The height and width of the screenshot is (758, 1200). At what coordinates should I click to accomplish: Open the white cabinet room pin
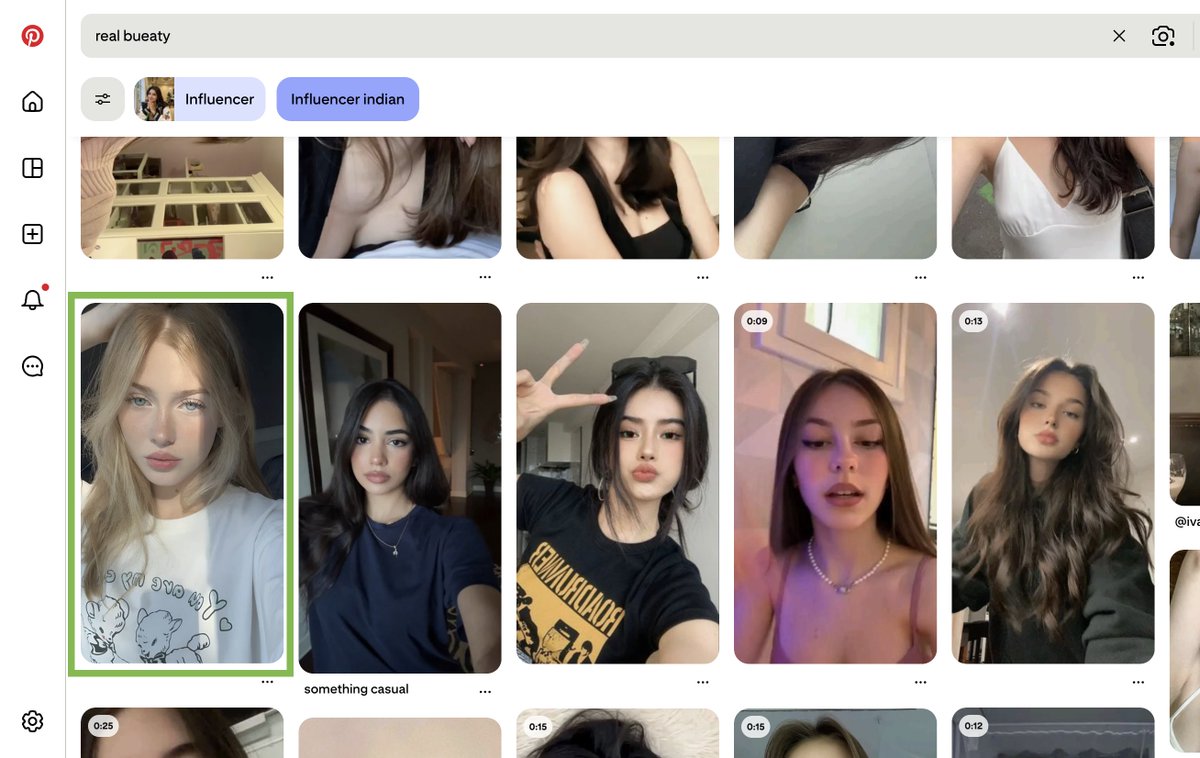point(182,198)
